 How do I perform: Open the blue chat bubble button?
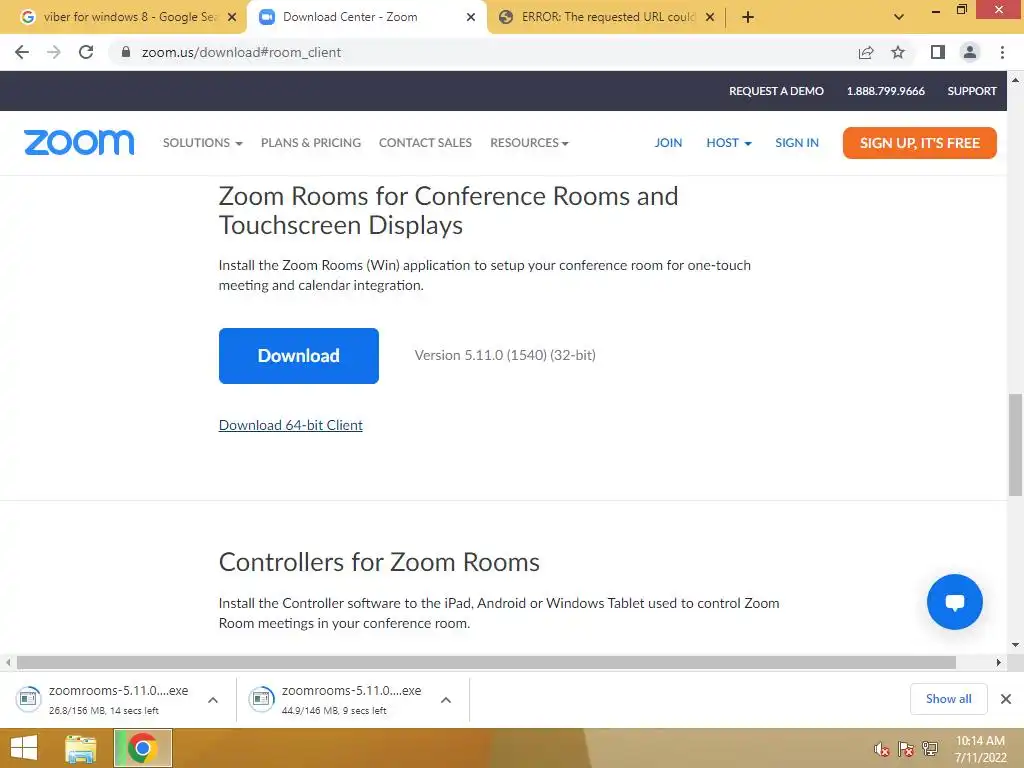tap(954, 602)
